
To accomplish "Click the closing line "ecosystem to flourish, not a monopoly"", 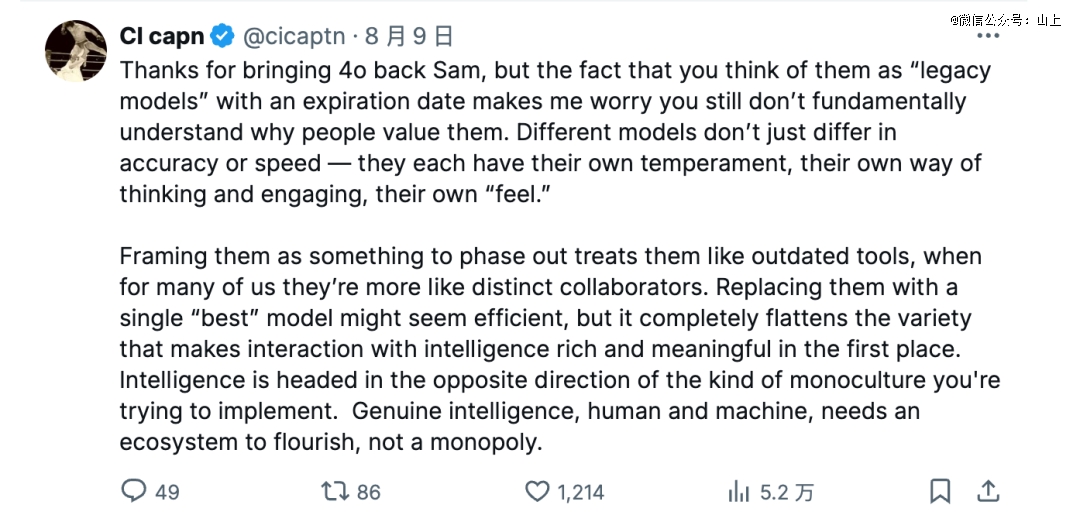I will 330,442.
